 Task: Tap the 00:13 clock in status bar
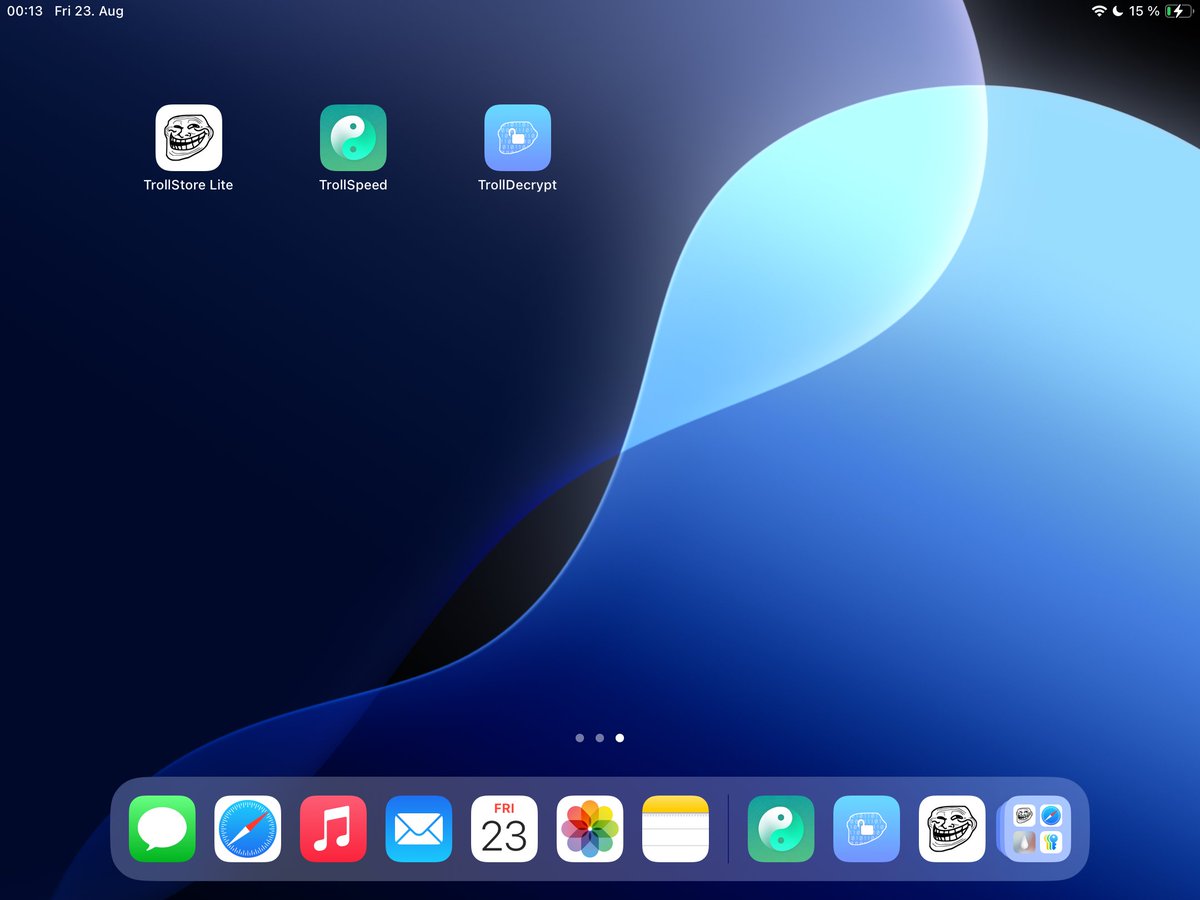coord(25,11)
